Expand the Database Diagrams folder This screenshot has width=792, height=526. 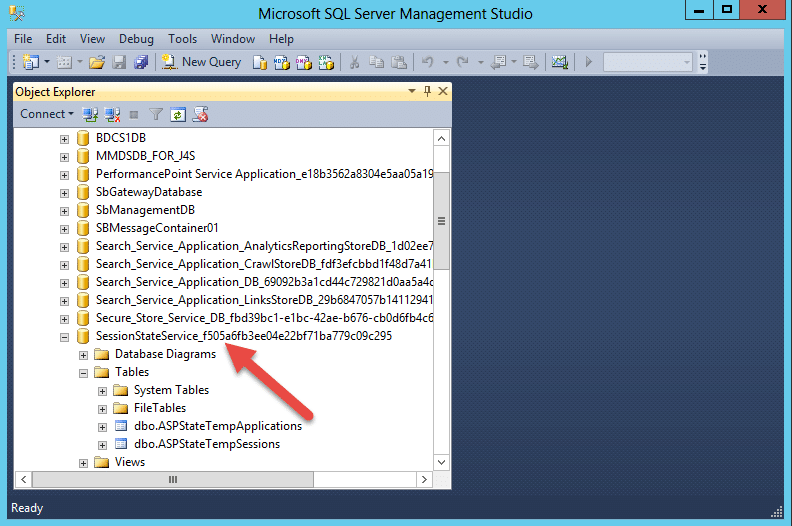pos(84,355)
